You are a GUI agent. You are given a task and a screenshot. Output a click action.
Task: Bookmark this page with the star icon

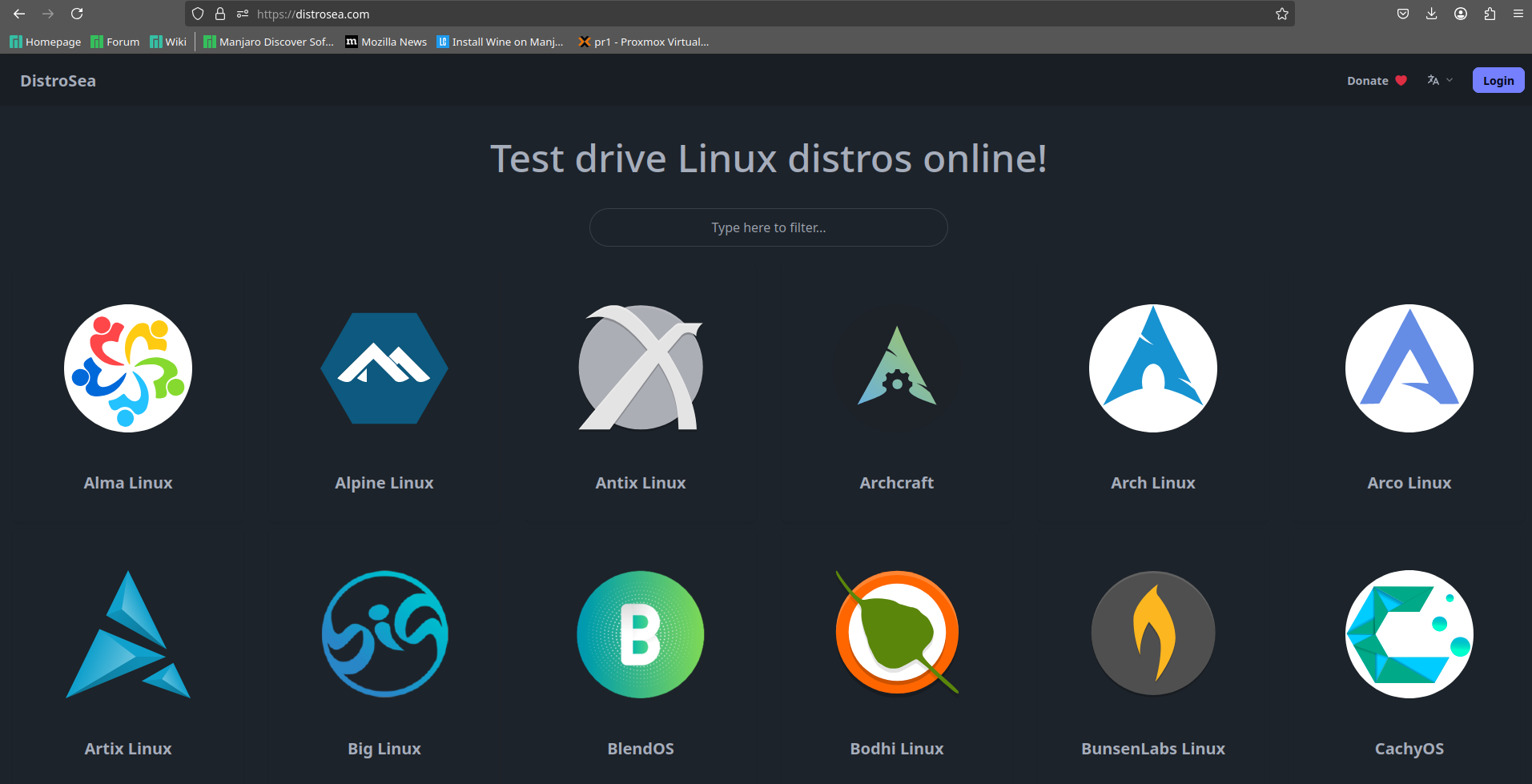pyautogui.click(x=1282, y=14)
